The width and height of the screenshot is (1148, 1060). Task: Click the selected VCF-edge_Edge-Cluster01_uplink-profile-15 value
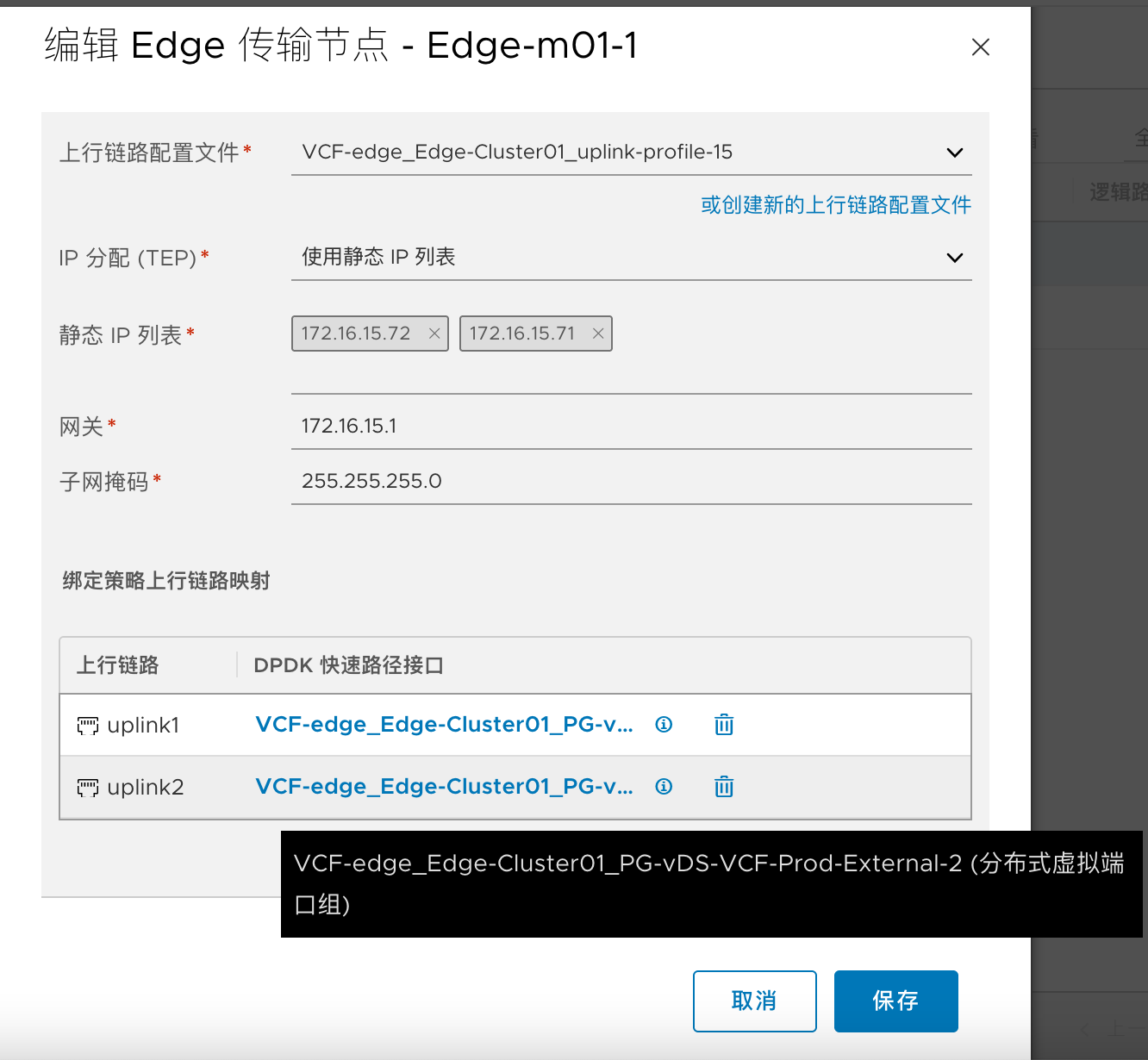(x=517, y=153)
